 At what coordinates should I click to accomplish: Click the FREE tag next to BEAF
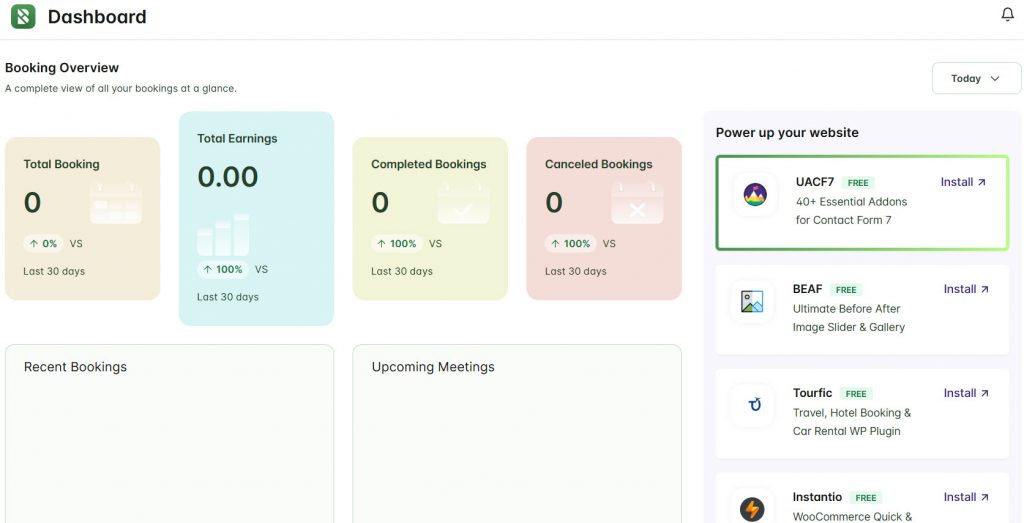coord(846,290)
